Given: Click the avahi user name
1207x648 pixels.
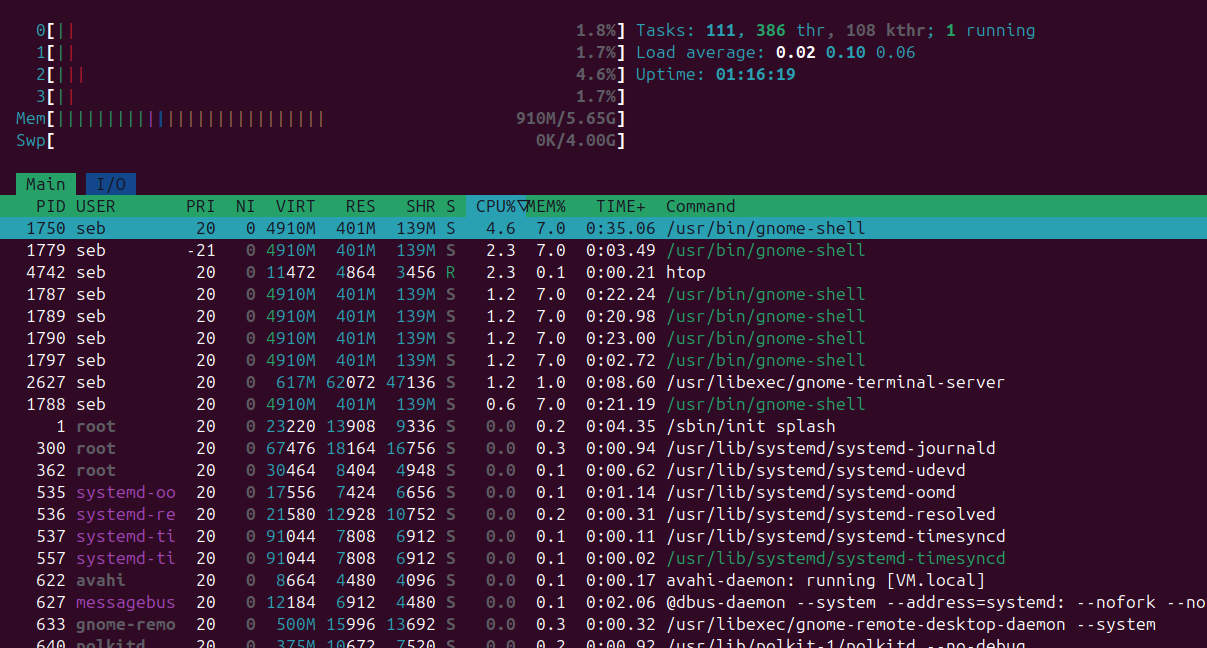Looking at the screenshot, I should click(101, 580).
